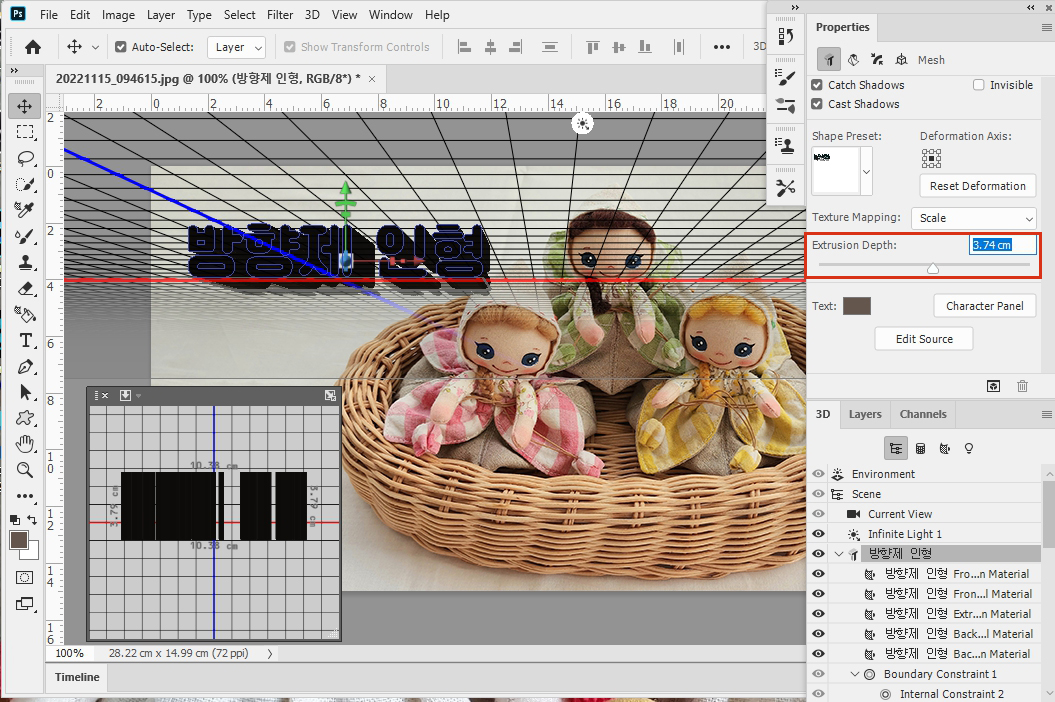Select the Clone Stamp tool

(x=25, y=262)
